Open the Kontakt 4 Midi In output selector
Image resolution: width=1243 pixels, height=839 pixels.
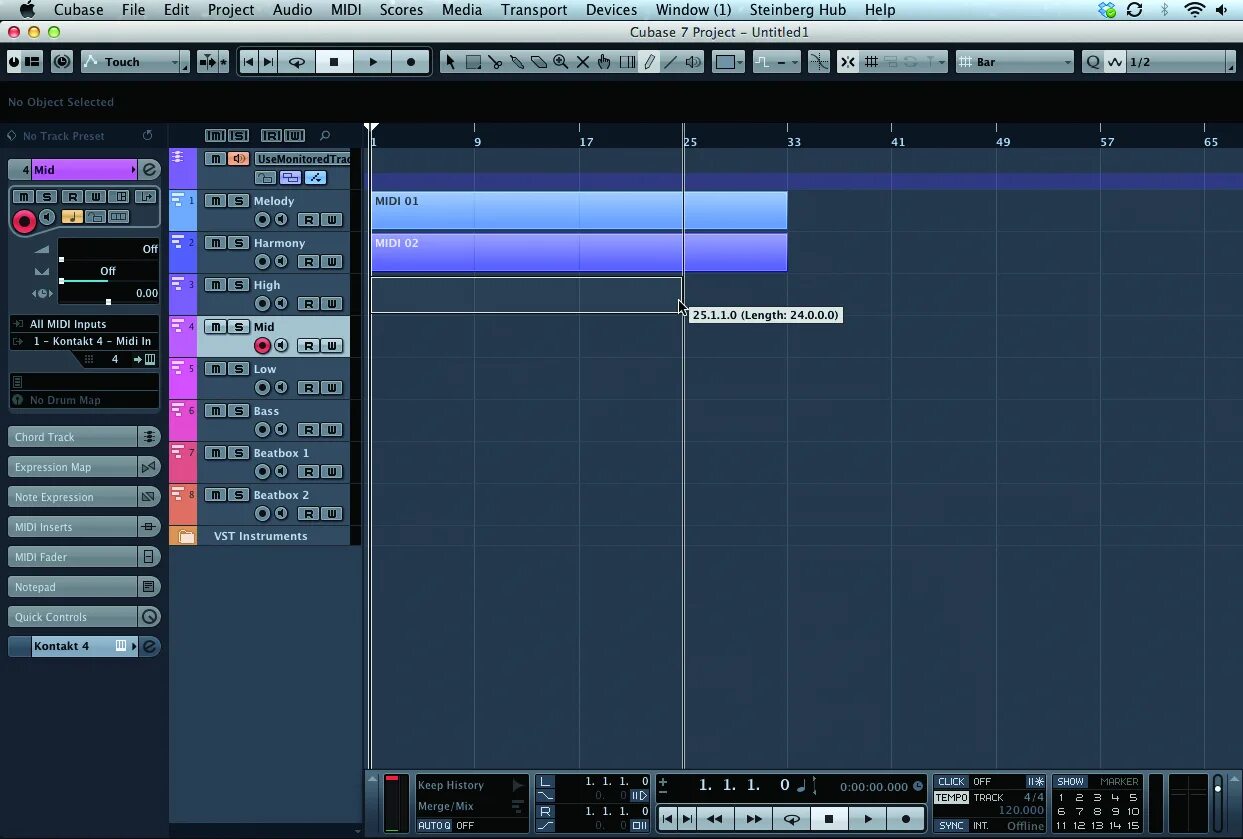coord(84,341)
